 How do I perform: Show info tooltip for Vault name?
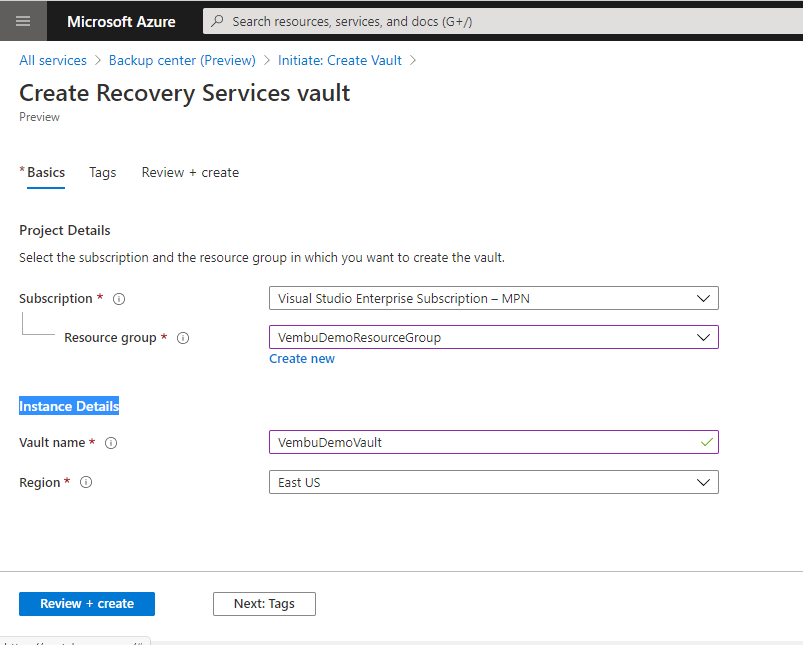(111, 443)
